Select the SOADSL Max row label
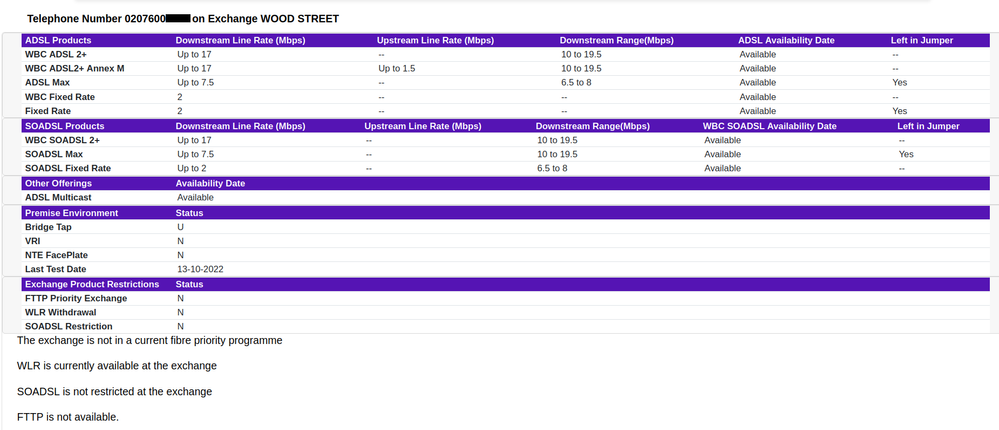999x430 pixels. point(57,154)
